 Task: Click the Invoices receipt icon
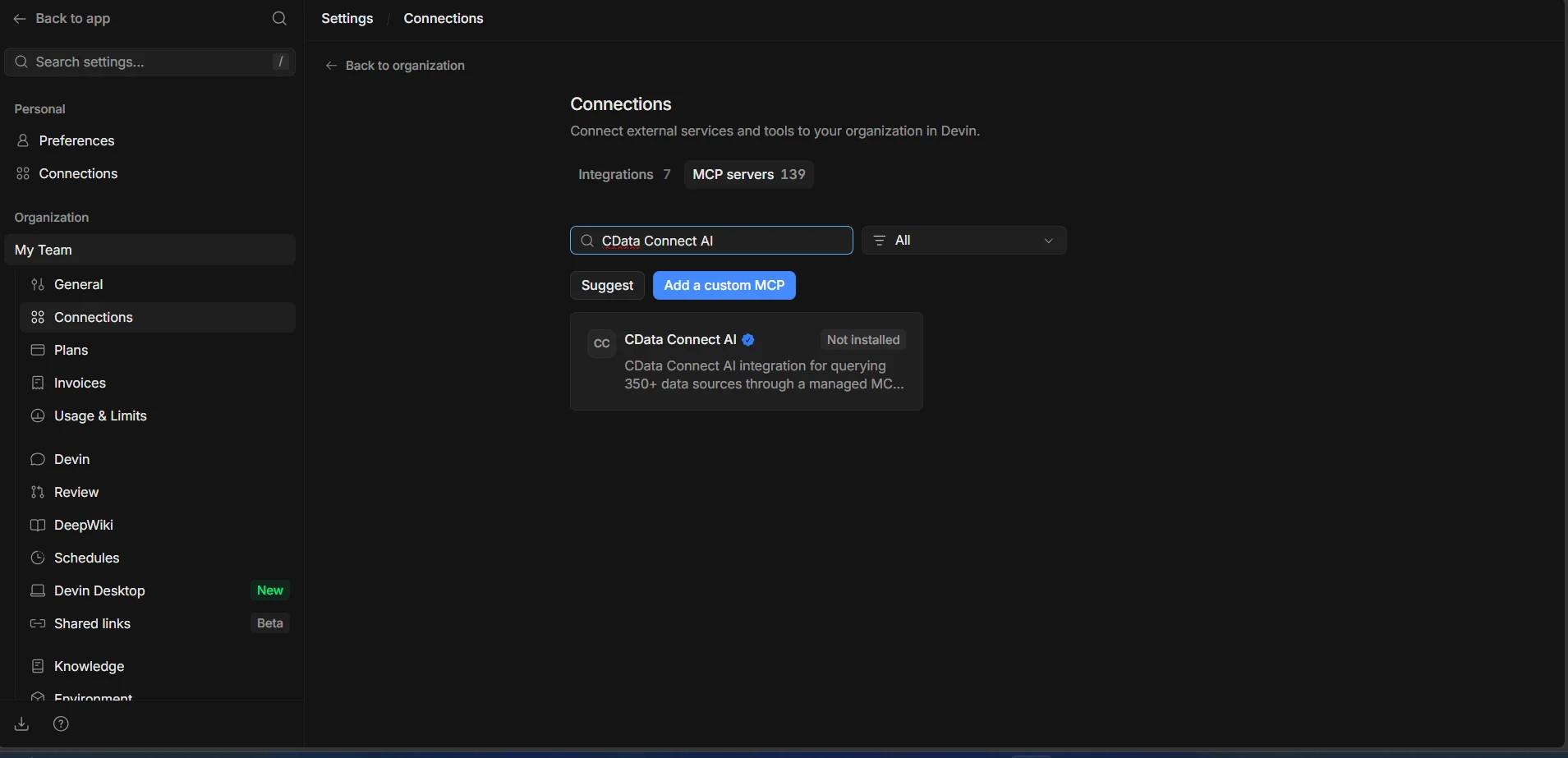[38, 383]
